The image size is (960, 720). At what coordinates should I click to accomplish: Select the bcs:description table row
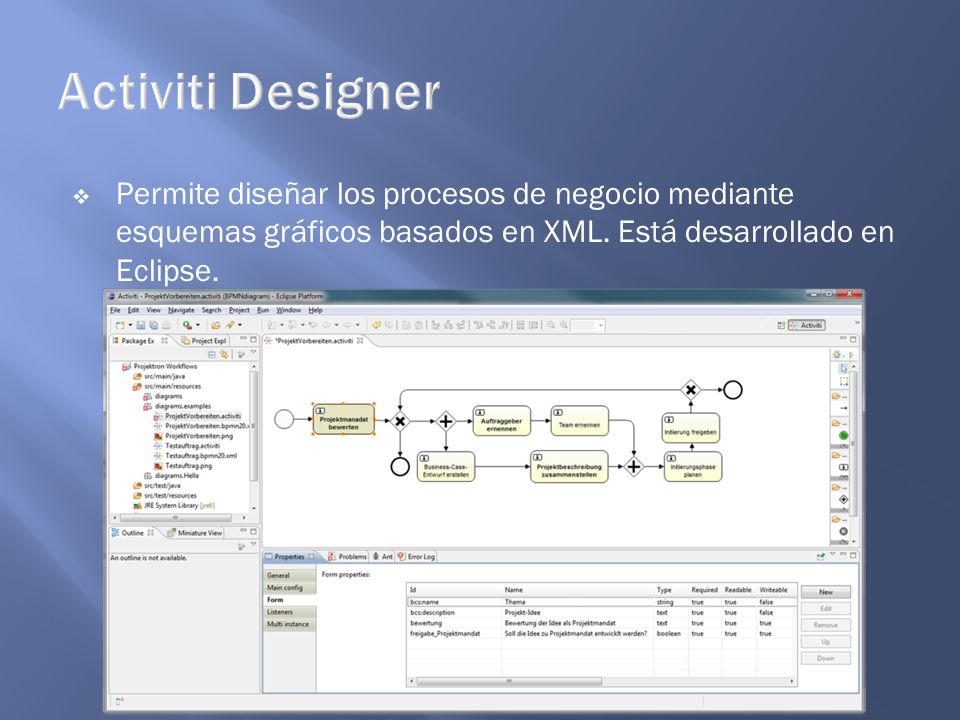601,612
